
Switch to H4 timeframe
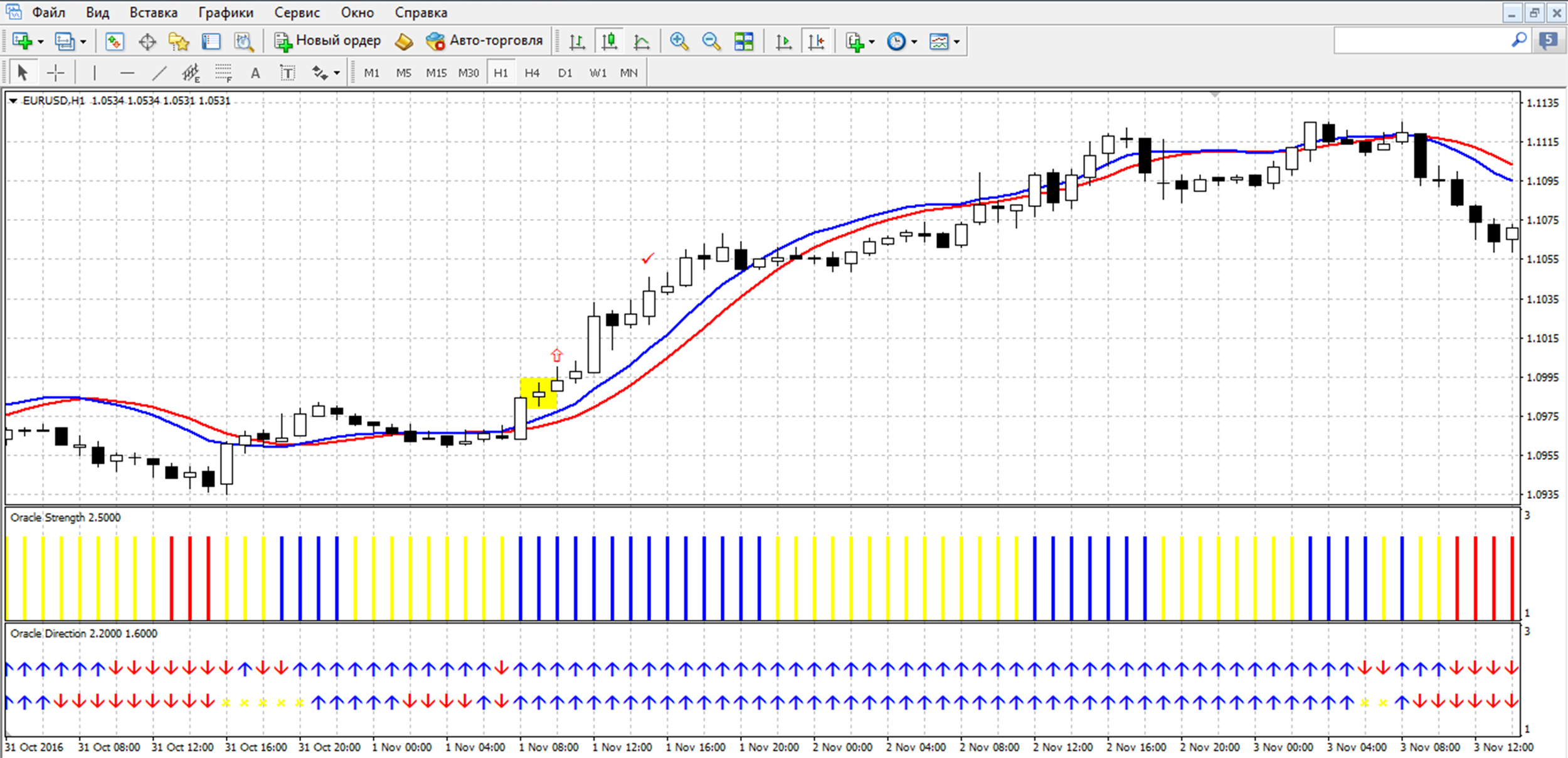(532, 73)
